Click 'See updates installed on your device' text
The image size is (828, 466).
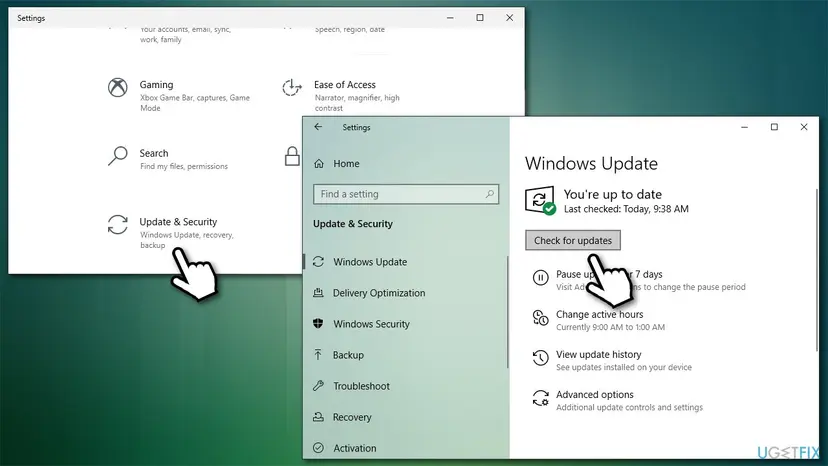[623, 367]
